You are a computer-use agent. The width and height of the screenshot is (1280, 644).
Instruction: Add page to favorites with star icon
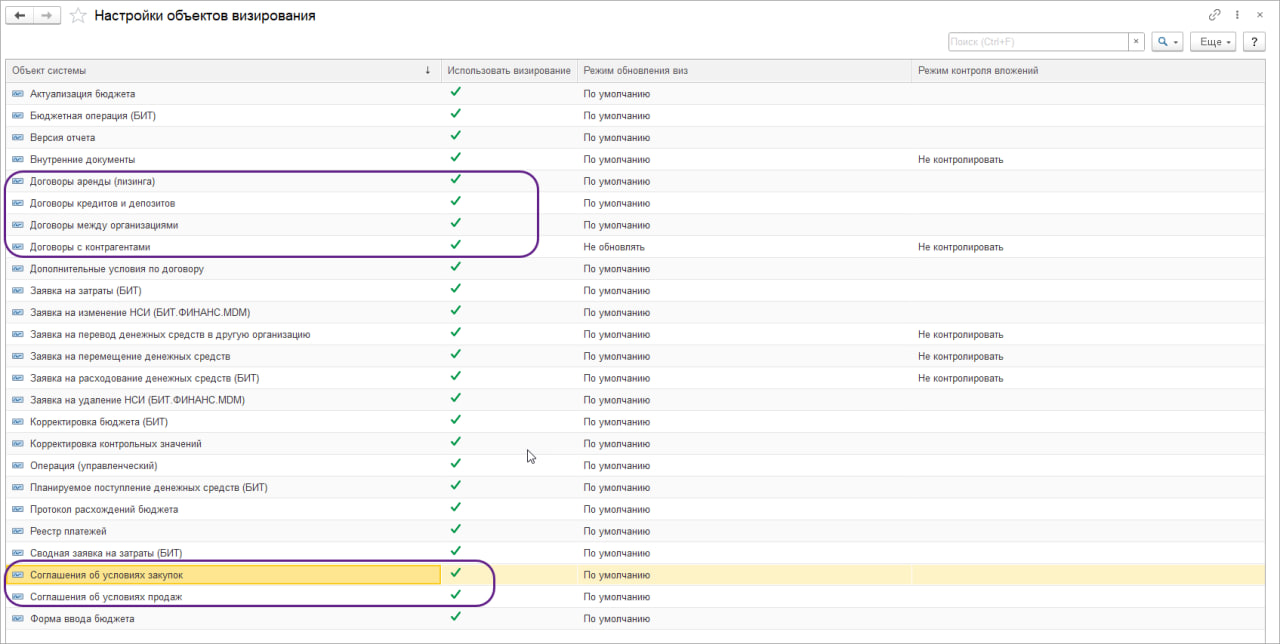coord(78,16)
